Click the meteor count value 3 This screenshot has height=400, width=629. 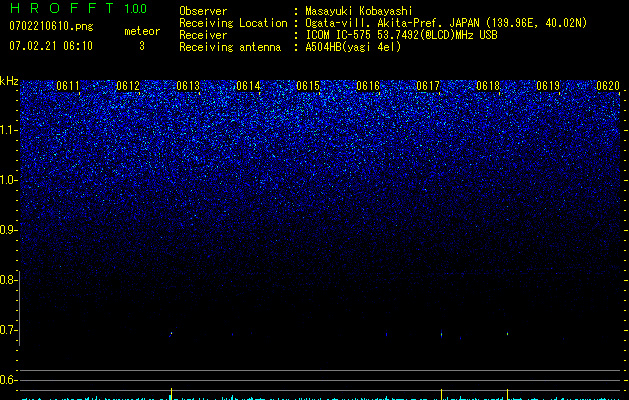(142, 46)
